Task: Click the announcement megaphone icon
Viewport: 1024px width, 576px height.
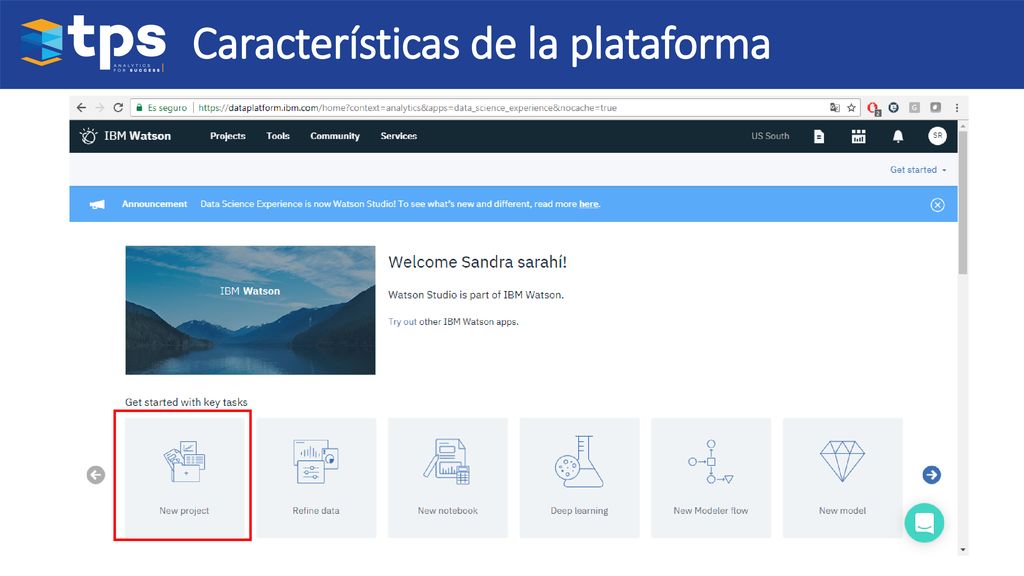Action: tap(97, 204)
